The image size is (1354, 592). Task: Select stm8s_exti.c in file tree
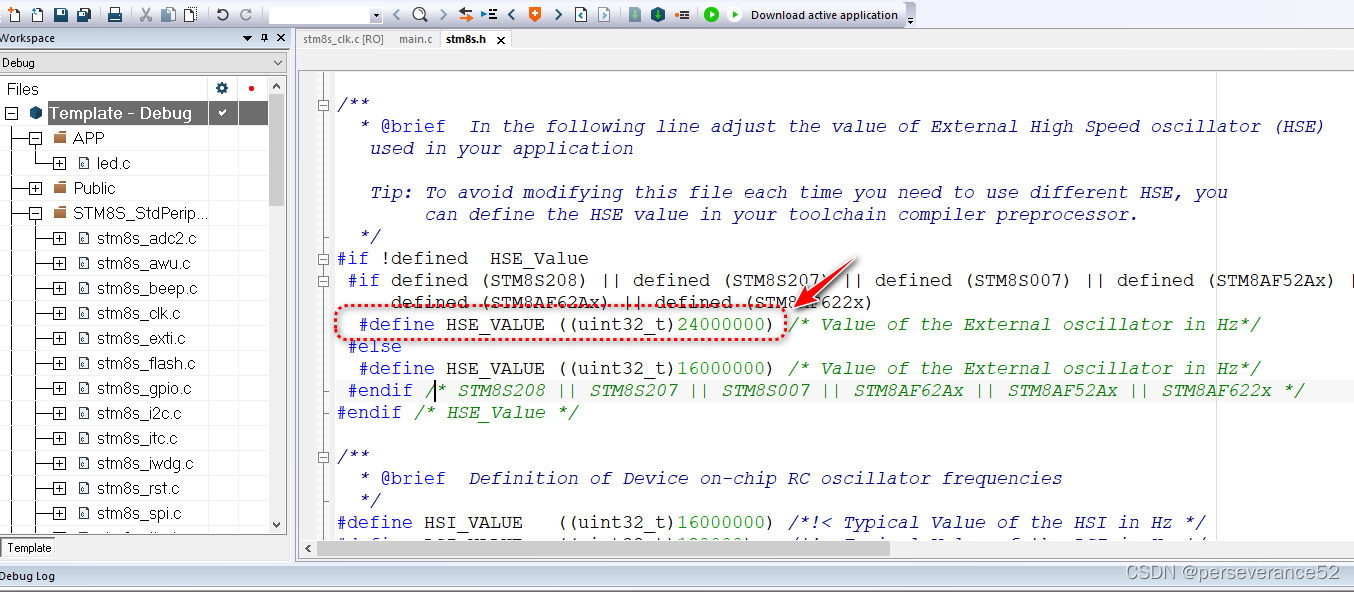(141, 339)
